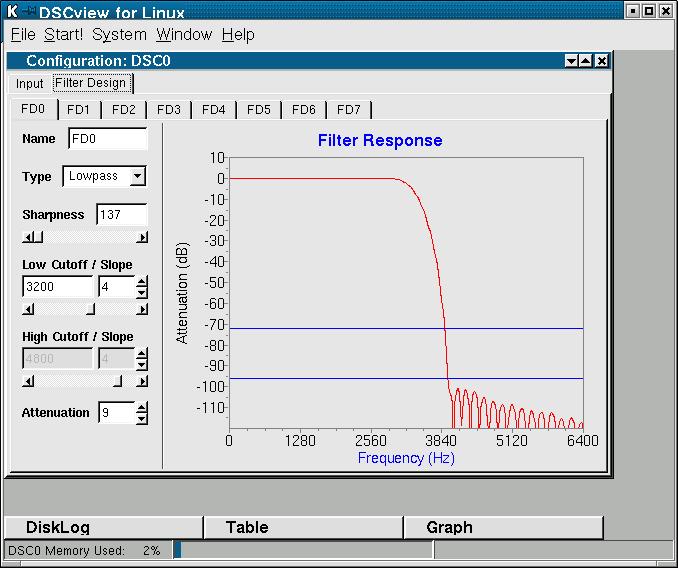
Task: Decrease the Low Cutoff slope with down arrow
Action: 142,293
